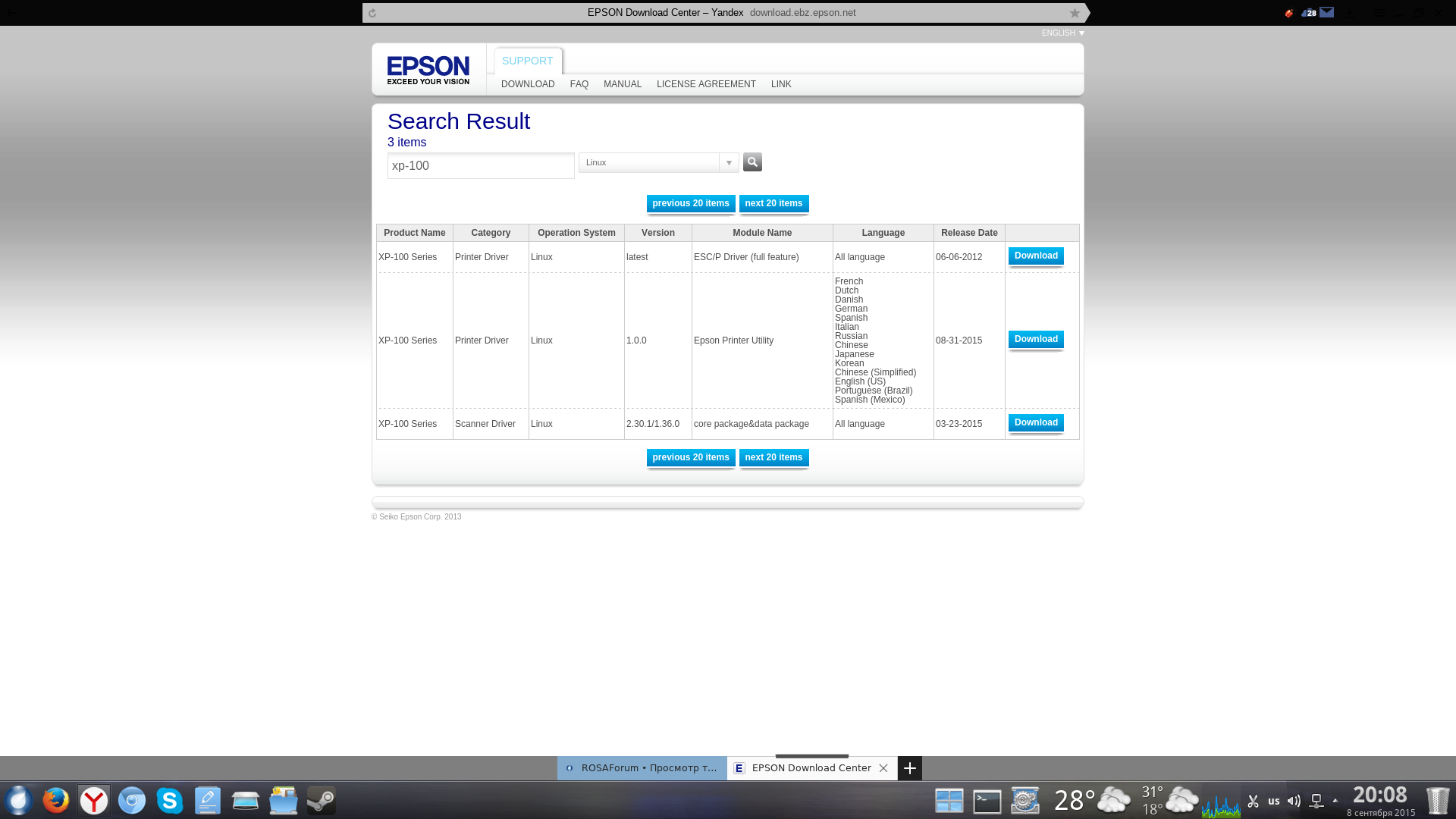Viewport: 1456px width, 819px height.
Task: Toggle the volume speaker tray icon
Action: click(1294, 801)
